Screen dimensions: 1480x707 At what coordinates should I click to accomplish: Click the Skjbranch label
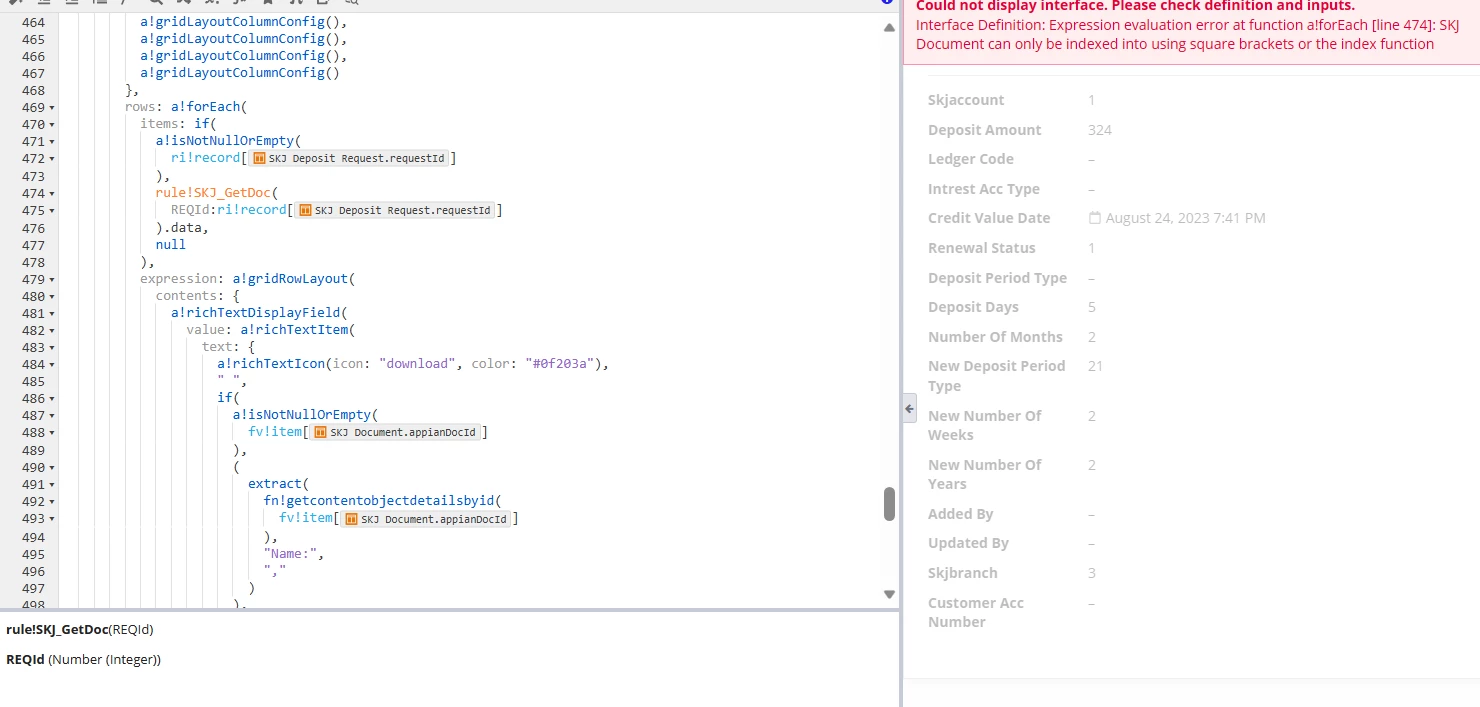[x=963, y=573]
